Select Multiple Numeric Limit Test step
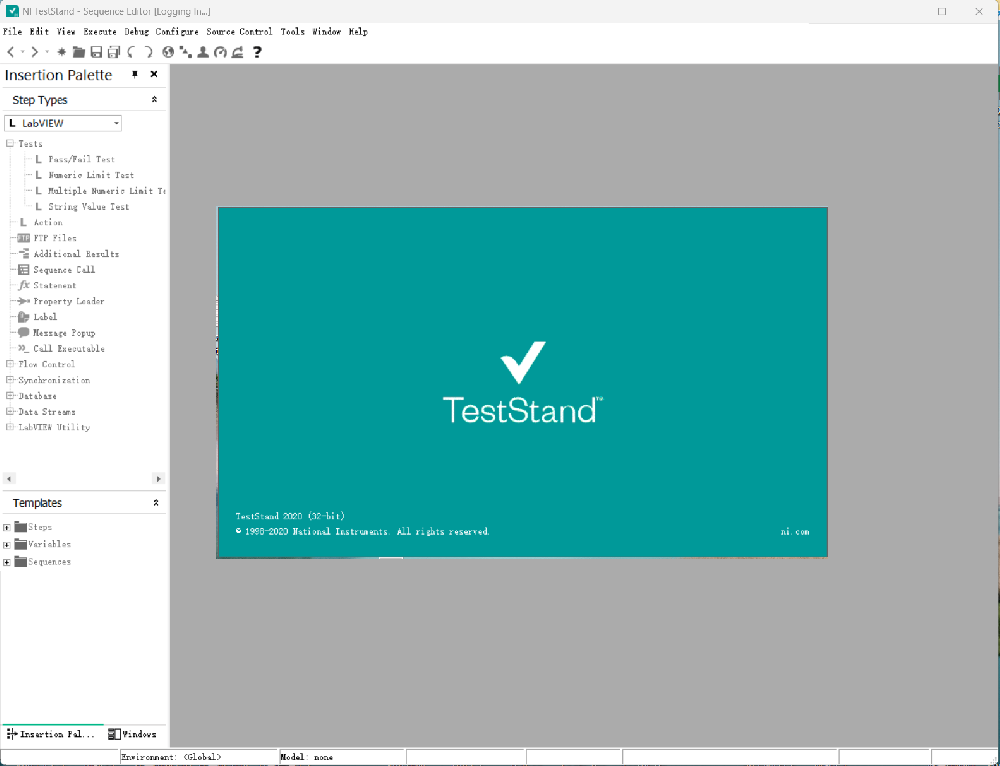The image size is (1000, 766). pyautogui.click(x=99, y=191)
